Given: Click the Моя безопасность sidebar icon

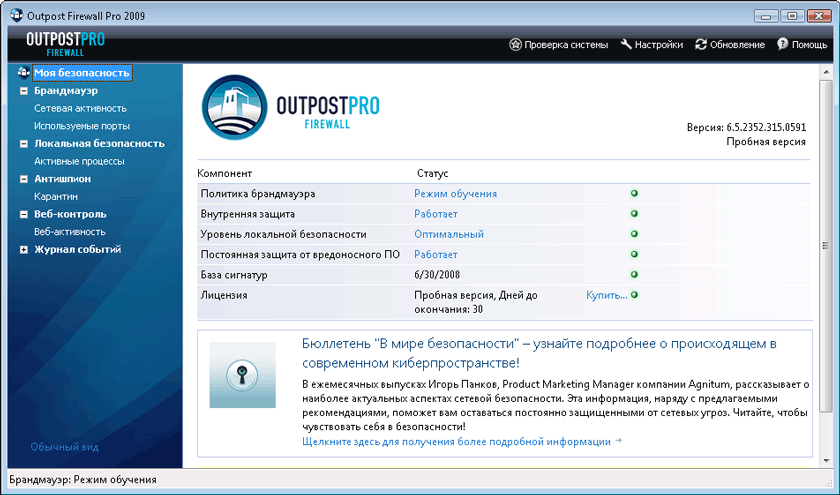Looking at the screenshot, I should pos(23,72).
